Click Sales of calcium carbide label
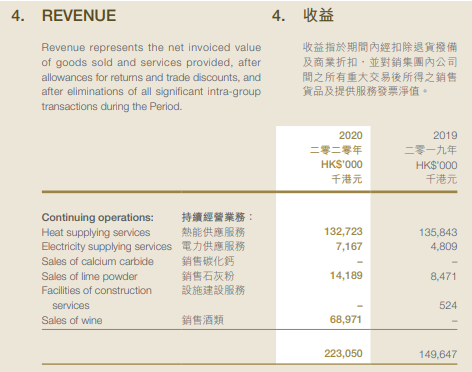 pos(98,261)
